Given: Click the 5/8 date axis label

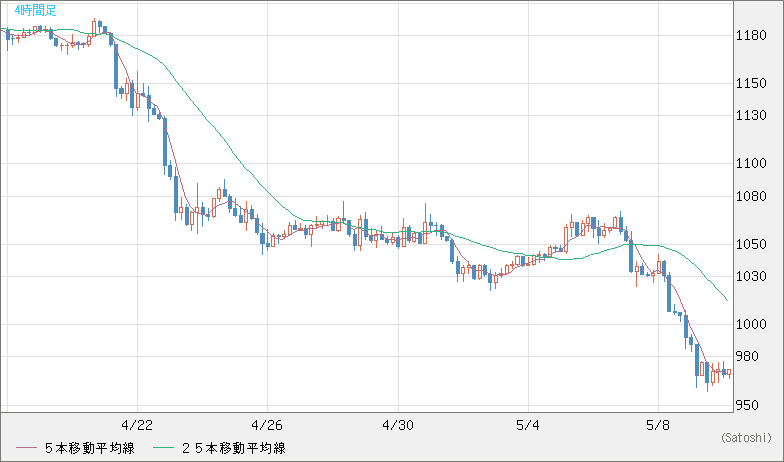Looking at the screenshot, I should coord(658,426).
